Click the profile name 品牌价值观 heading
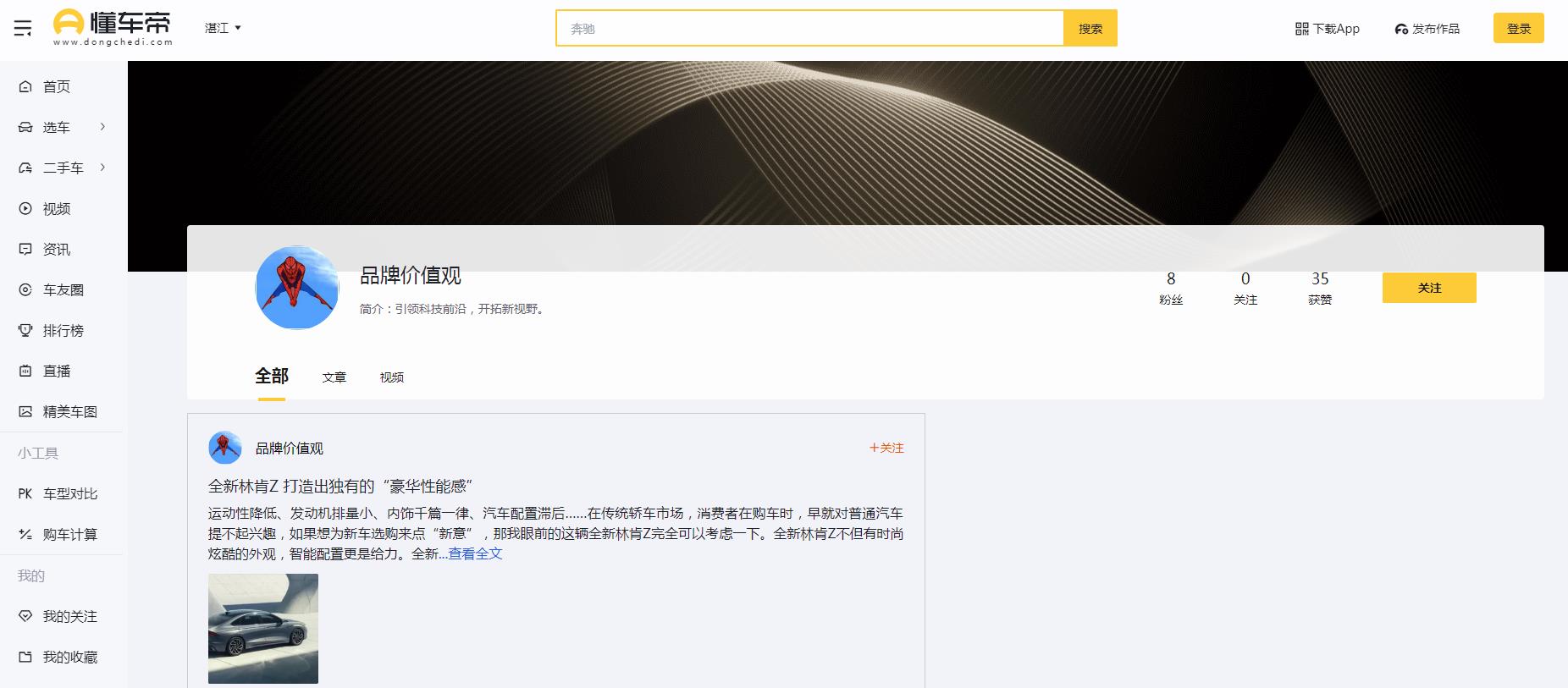1568x688 pixels. point(411,275)
